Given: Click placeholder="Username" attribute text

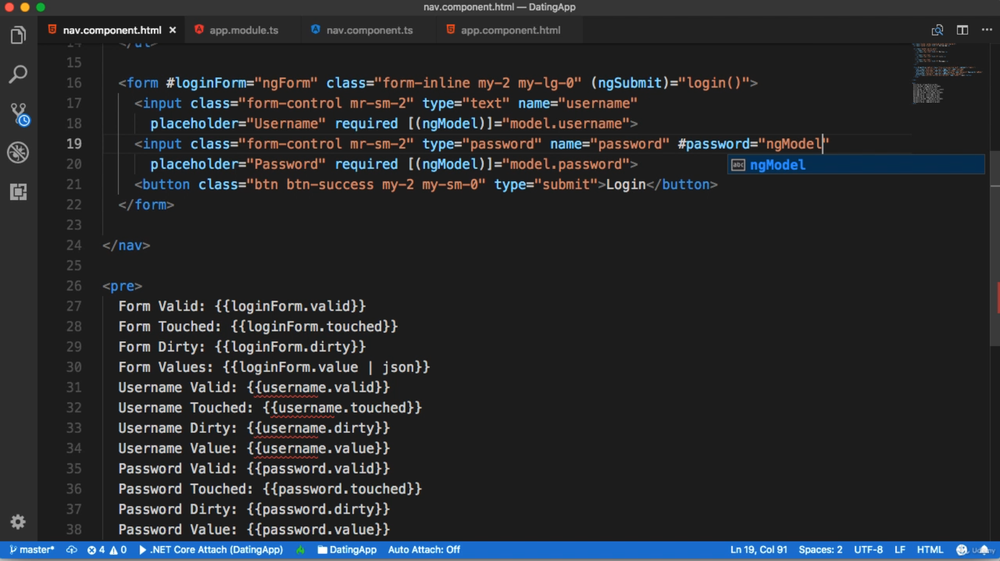Looking at the screenshot, I should point(238,124).
